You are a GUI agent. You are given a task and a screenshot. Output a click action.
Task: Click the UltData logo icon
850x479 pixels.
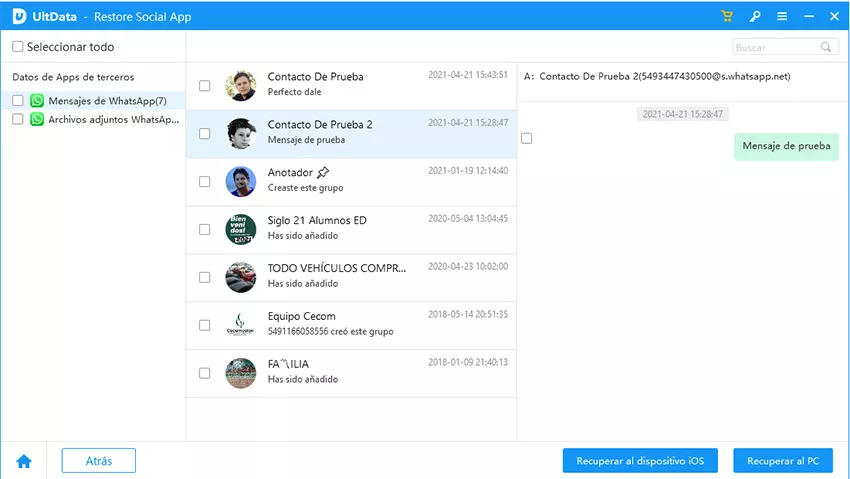(20, 16)
